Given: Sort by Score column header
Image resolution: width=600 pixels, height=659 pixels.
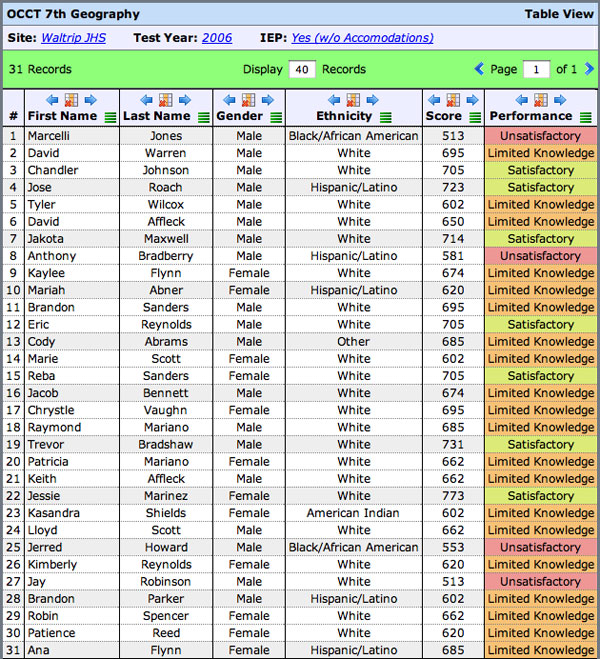Looking at the screenshot, I should point(444,116).
